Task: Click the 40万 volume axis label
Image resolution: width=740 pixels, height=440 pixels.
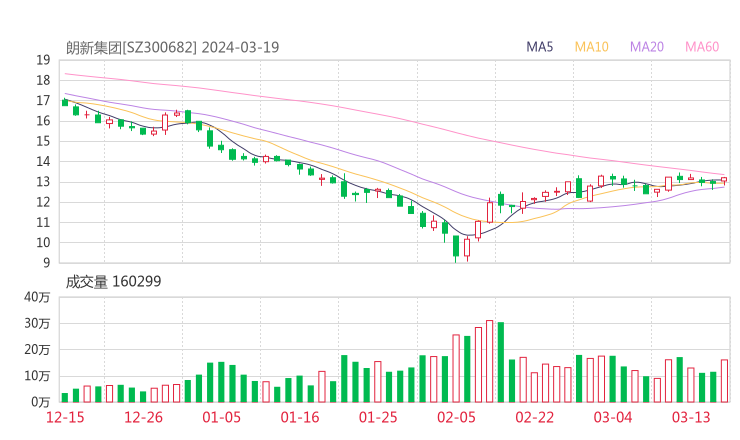Action: (37, 297)
